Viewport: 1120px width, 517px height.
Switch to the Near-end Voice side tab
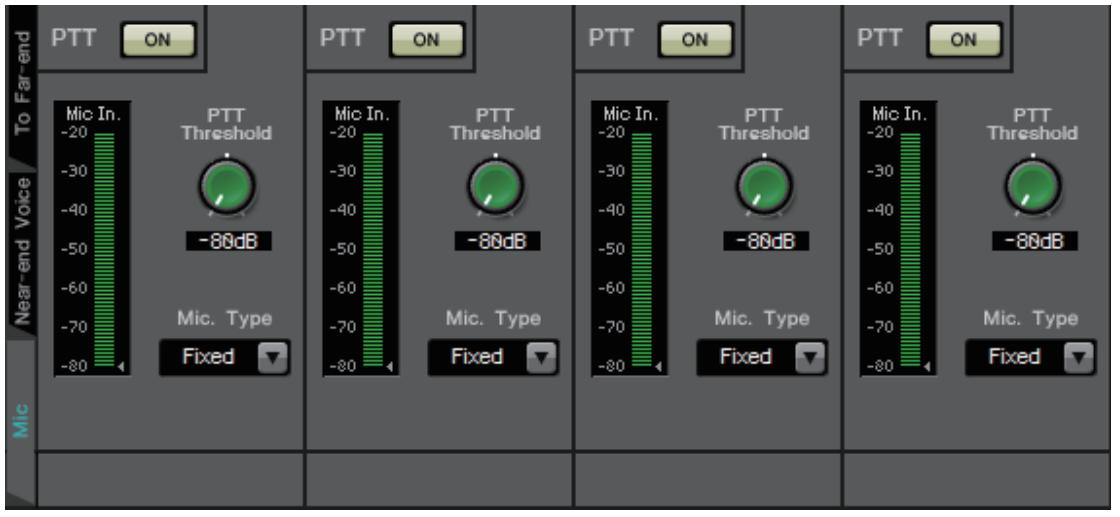21,250
